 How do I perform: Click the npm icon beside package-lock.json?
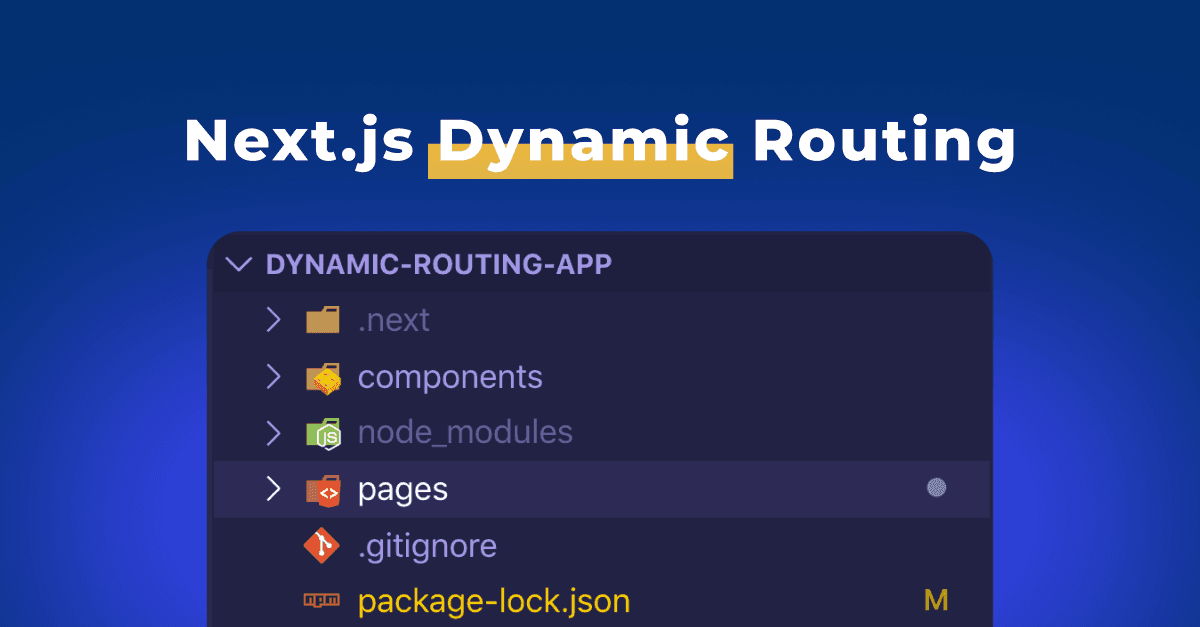[322, 601]
